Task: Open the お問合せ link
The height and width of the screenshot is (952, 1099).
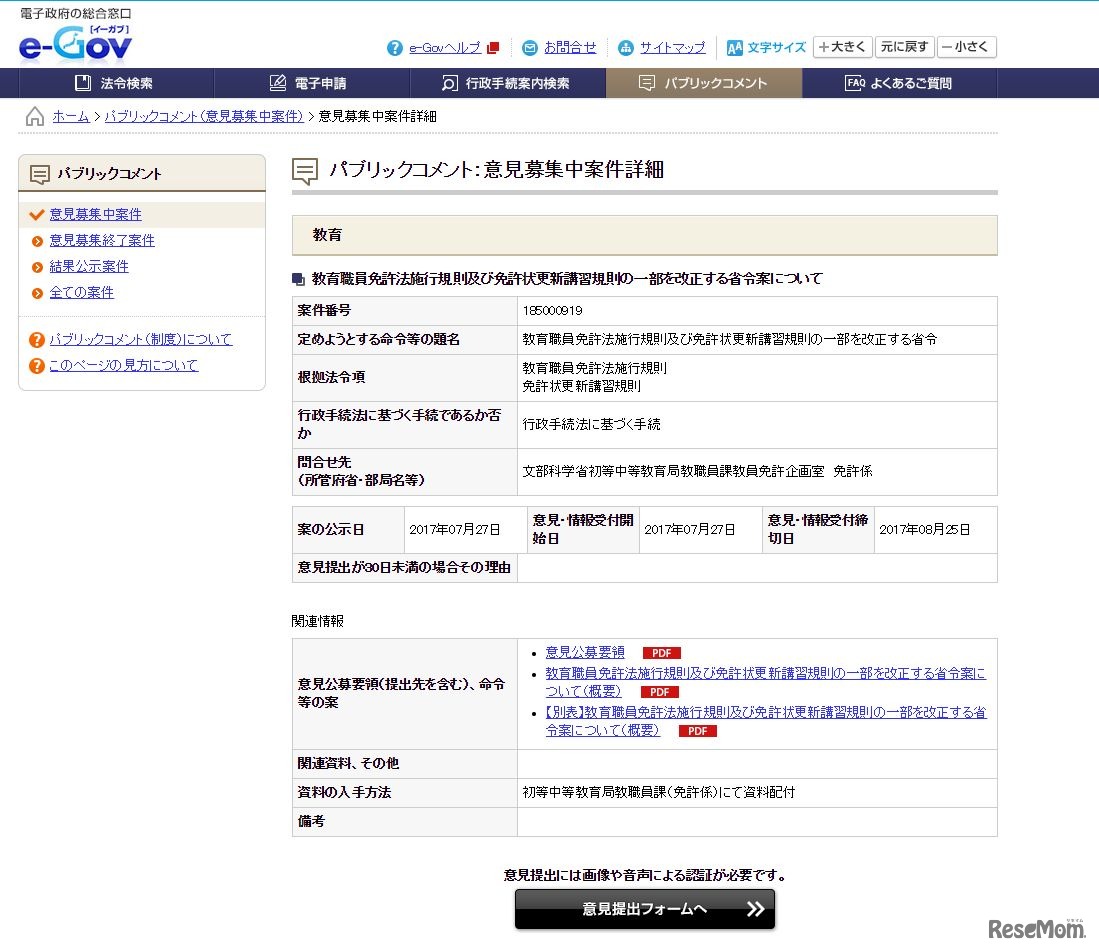Action: click(x=570, y=48)
